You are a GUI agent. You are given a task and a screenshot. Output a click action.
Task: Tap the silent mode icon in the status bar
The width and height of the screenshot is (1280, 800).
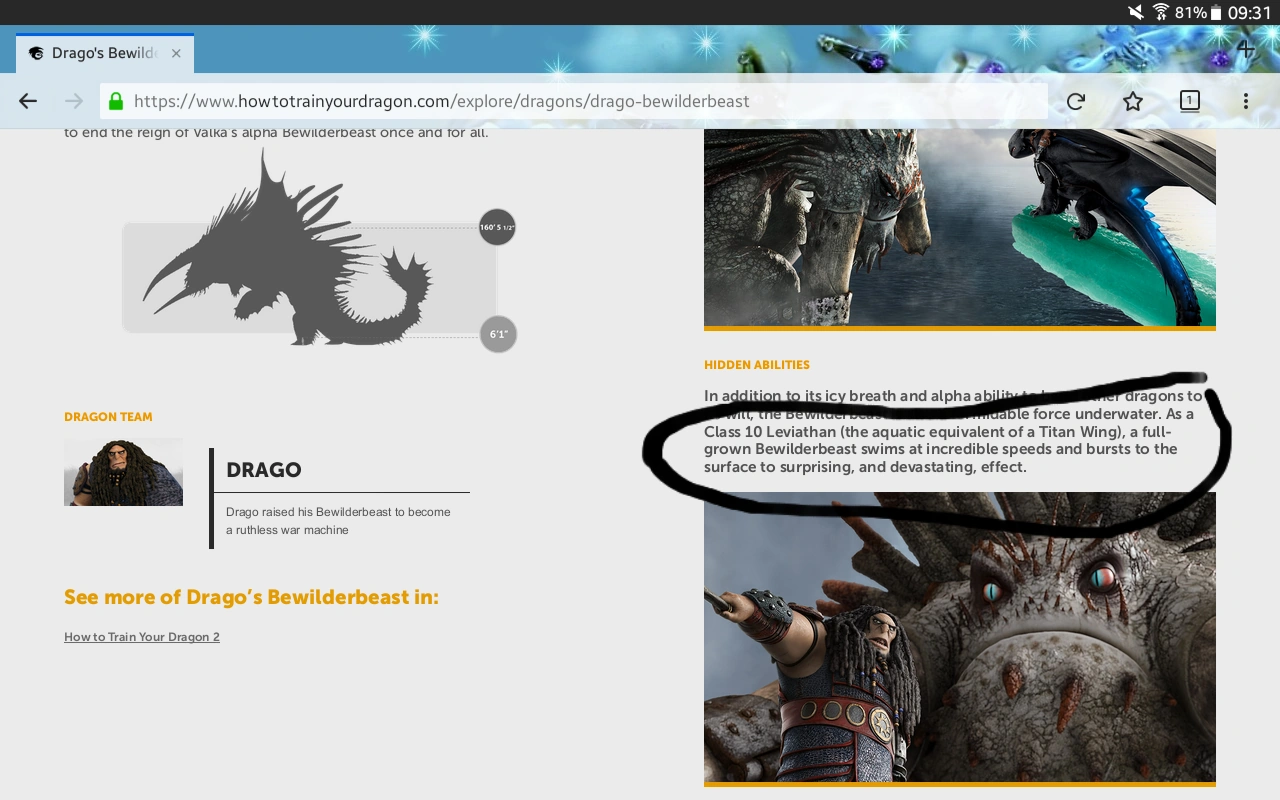tap(1135, 14)
